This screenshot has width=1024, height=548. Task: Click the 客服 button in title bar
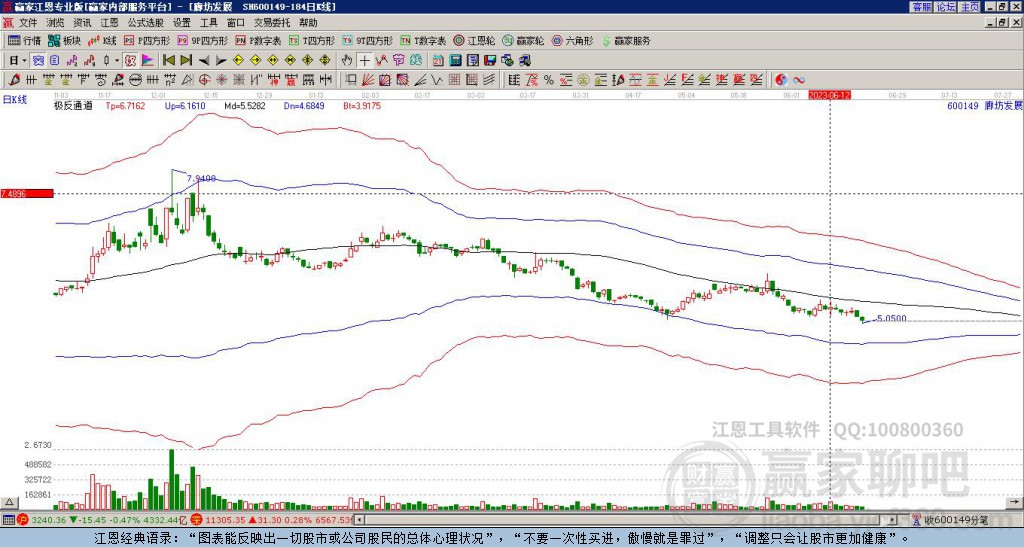click(x=922, y=7)
